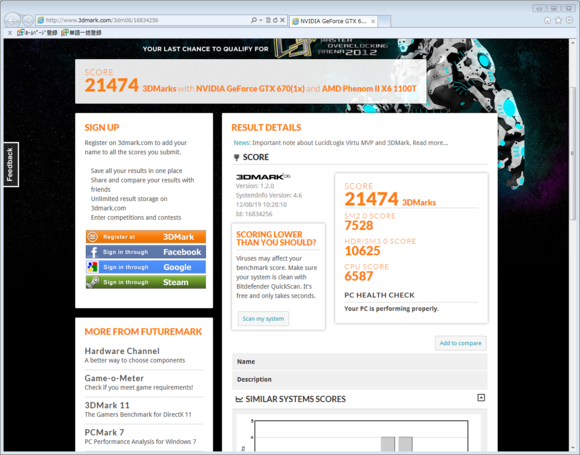The width and height of the screenshot is (580, 455).
Task: Open Hardware Channel link
Action: click(x=122, y=351)
